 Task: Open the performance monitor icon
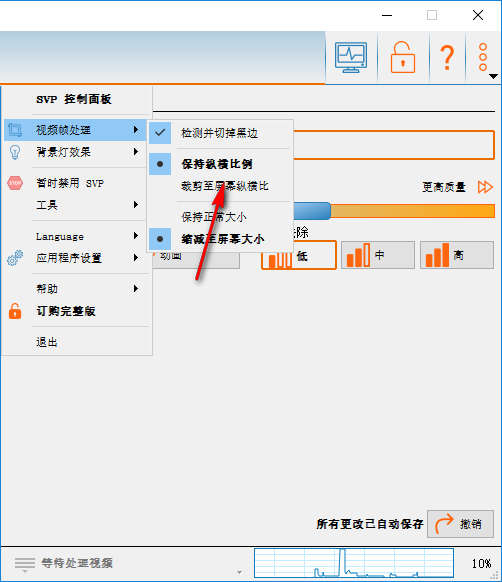click(x=351, y=57)
